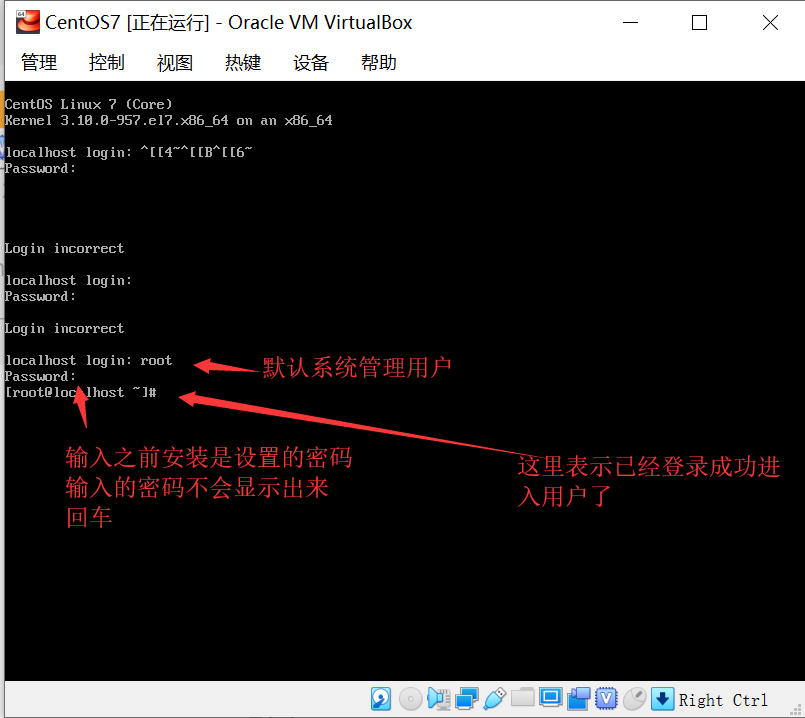
Task: Open the 帮助 menu
Action: [x=379, y=63]
